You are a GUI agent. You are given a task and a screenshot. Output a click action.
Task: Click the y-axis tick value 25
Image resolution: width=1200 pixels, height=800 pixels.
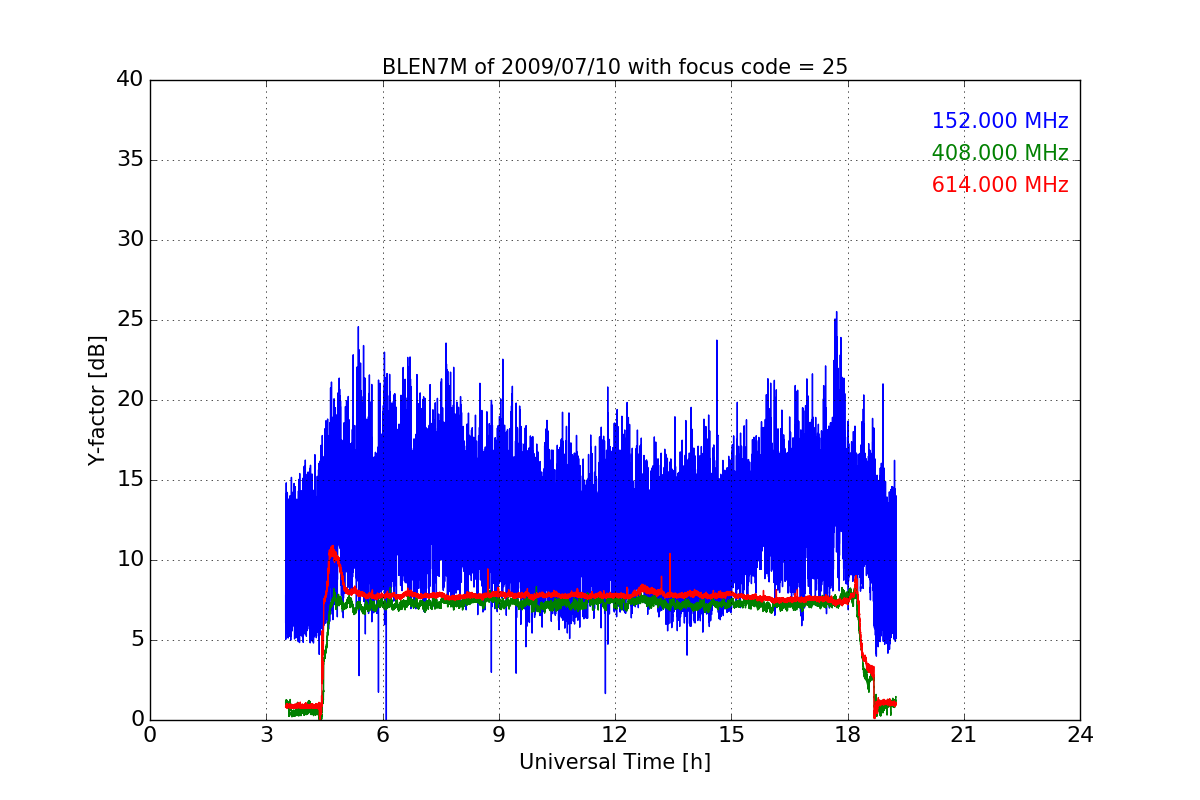[130, 320]
